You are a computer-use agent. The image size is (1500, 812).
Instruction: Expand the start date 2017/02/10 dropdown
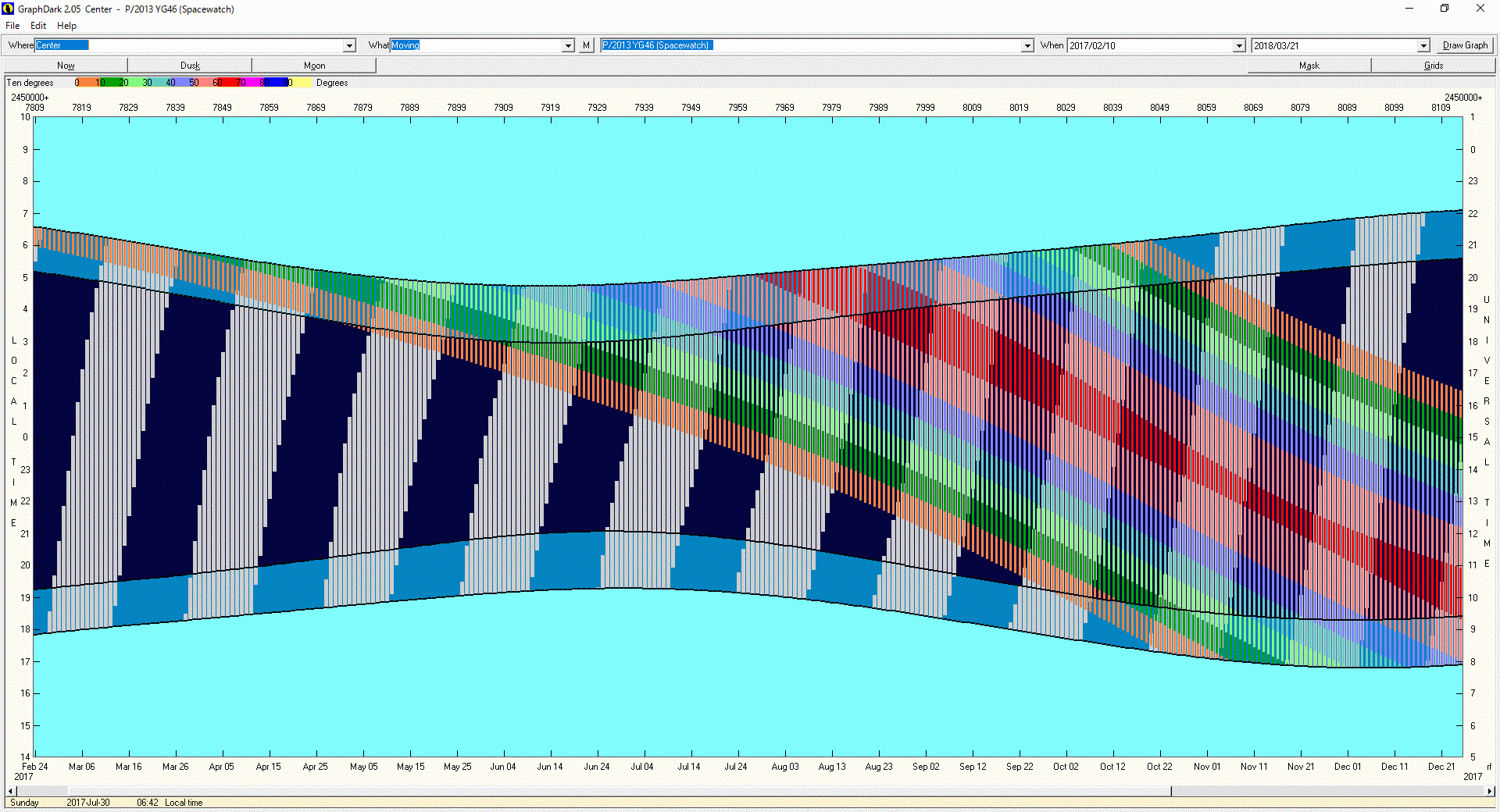(x=1239, y=46)
